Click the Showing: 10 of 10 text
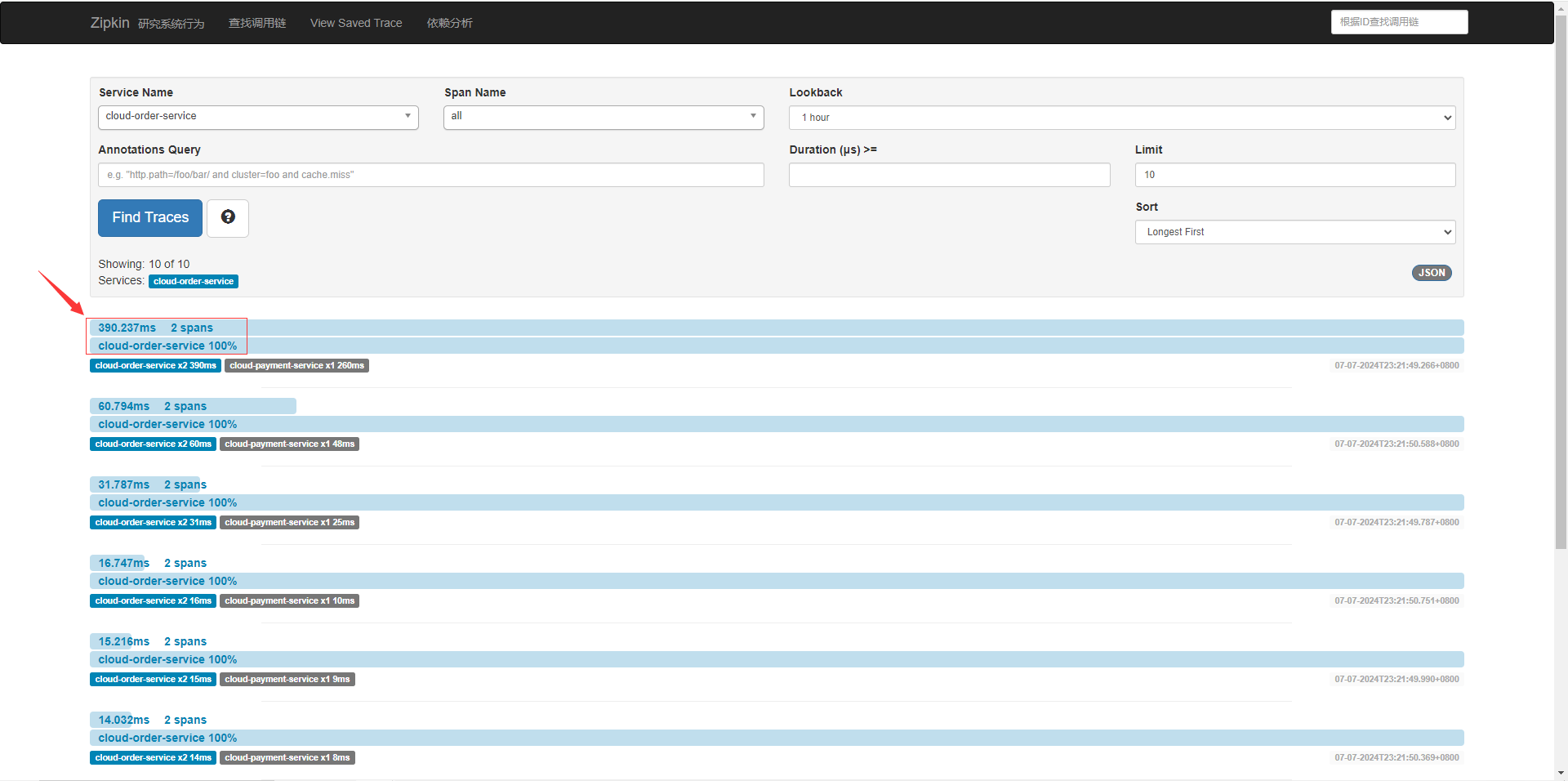Image resolution: width=1568 pixels, height=781 pixels. pyautogui.click(x=144, y=264)
